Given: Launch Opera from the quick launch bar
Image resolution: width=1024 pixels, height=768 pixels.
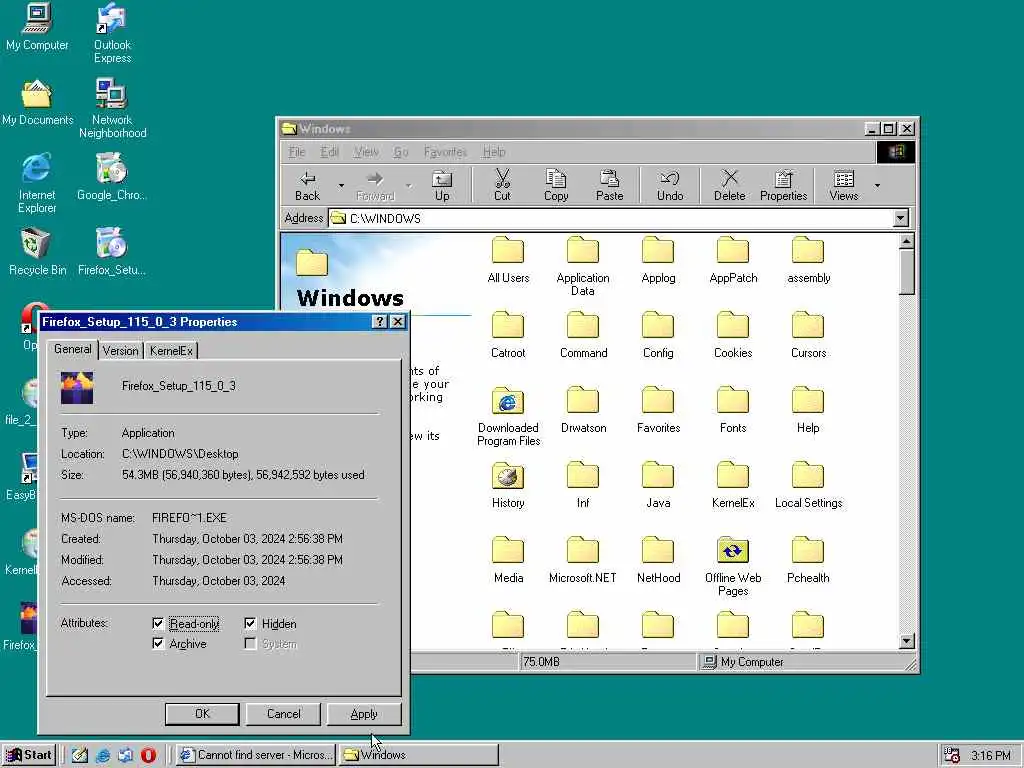Looking at the screenshot, I should (148, 755).
